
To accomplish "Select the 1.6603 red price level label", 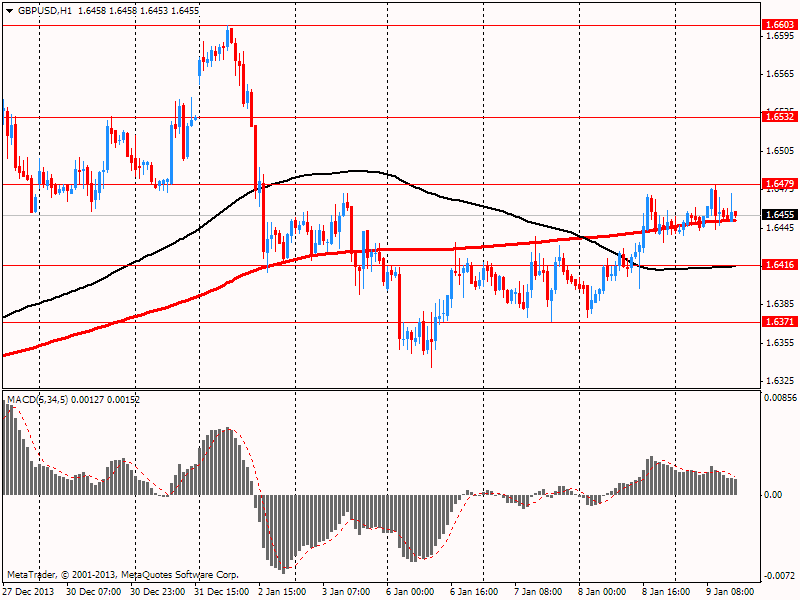I will point(780,24).
